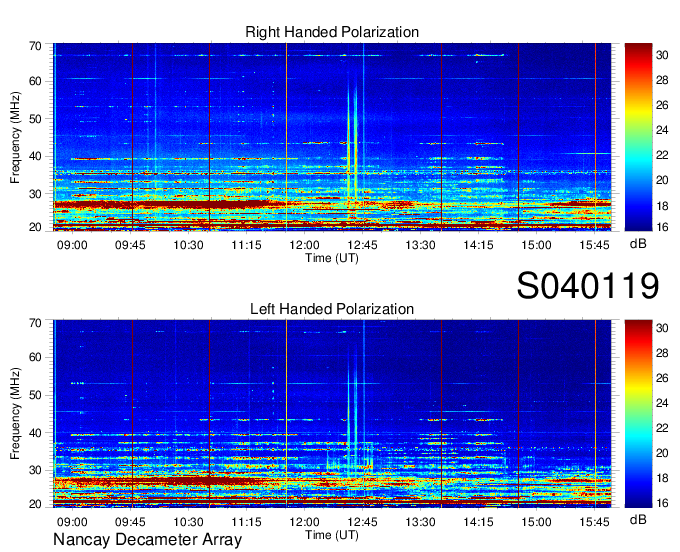This screenshot has width=680, height=552.
Task: Click the 12:45 tick label on upper plot
Action: [x=362, y=245]
